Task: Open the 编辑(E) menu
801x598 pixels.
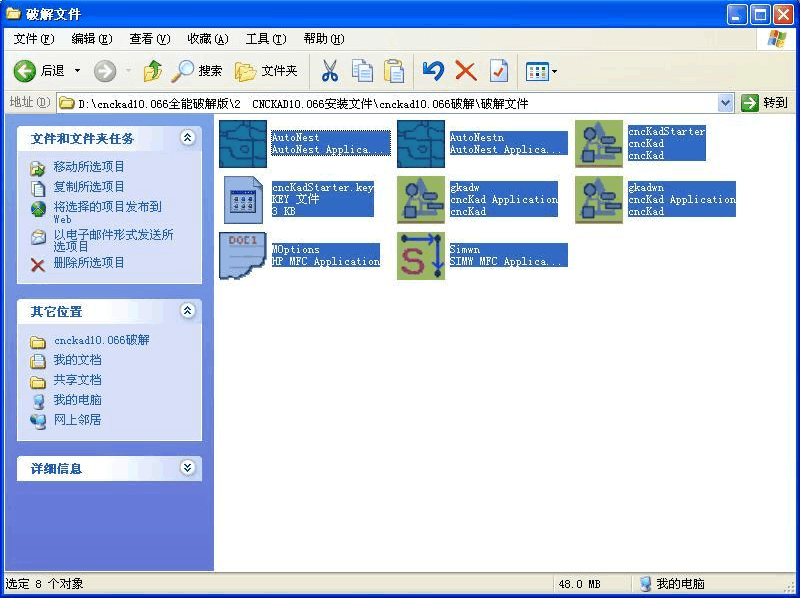Action: [91, 39]
